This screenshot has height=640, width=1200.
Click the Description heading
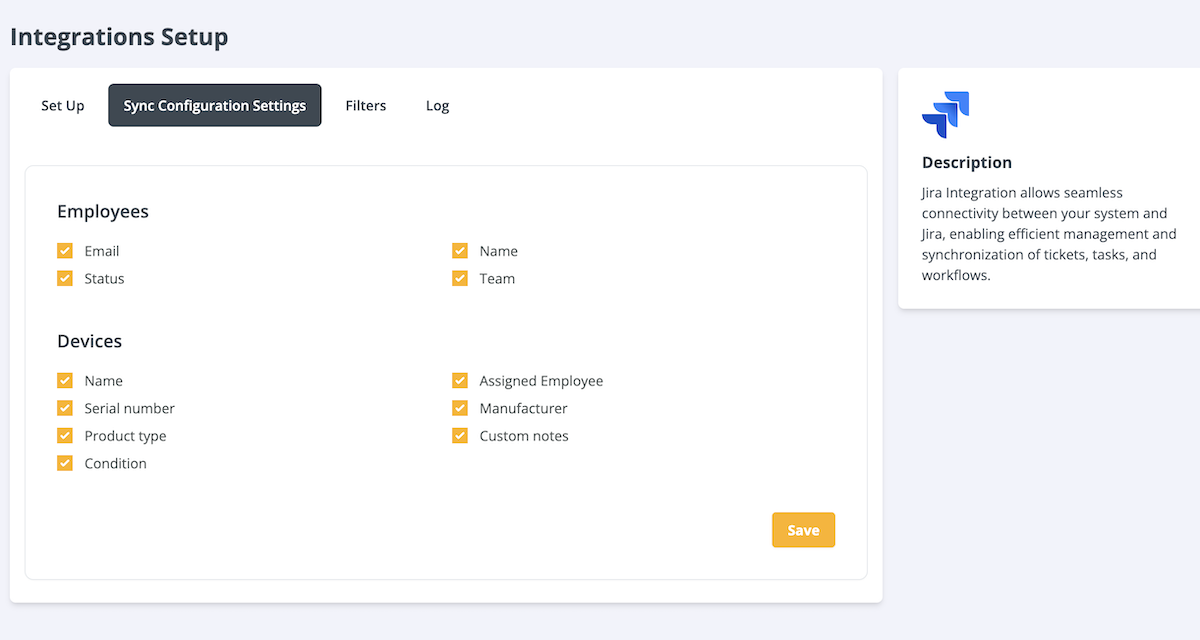click(966, 162)
